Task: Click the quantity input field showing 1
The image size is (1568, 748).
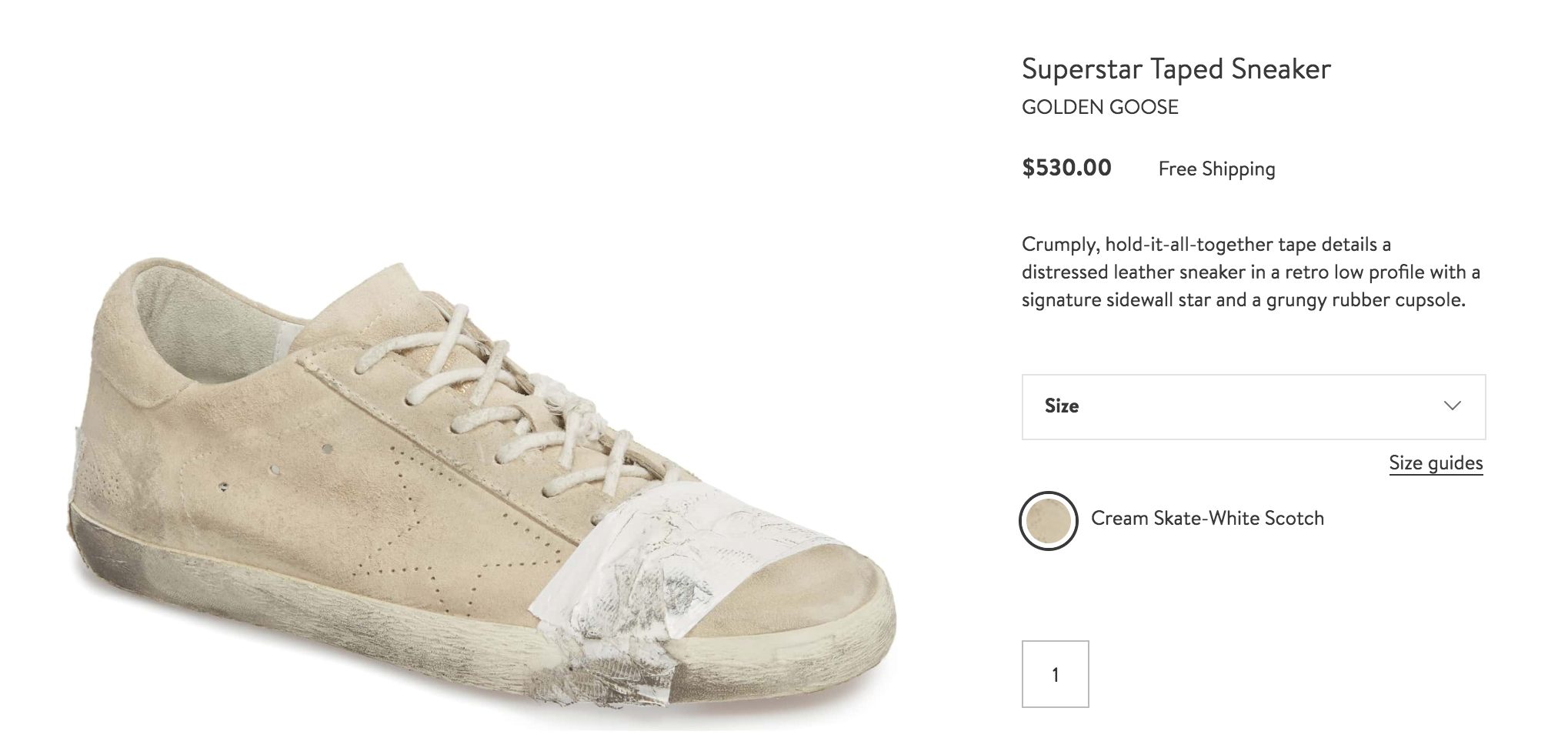Action: 1055,674
